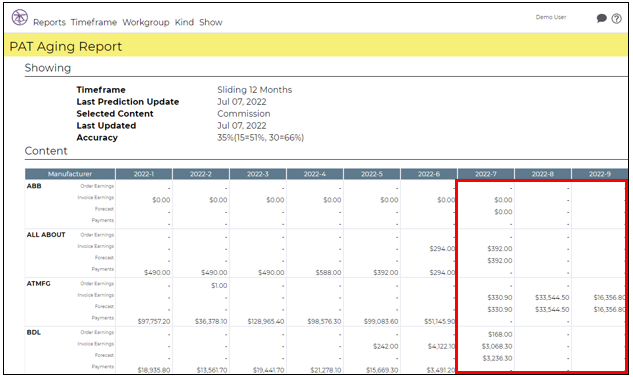Open the Workgroup menu
Image resolution: width=633 pixels, height=377 pixels.
tap(146, 22)
